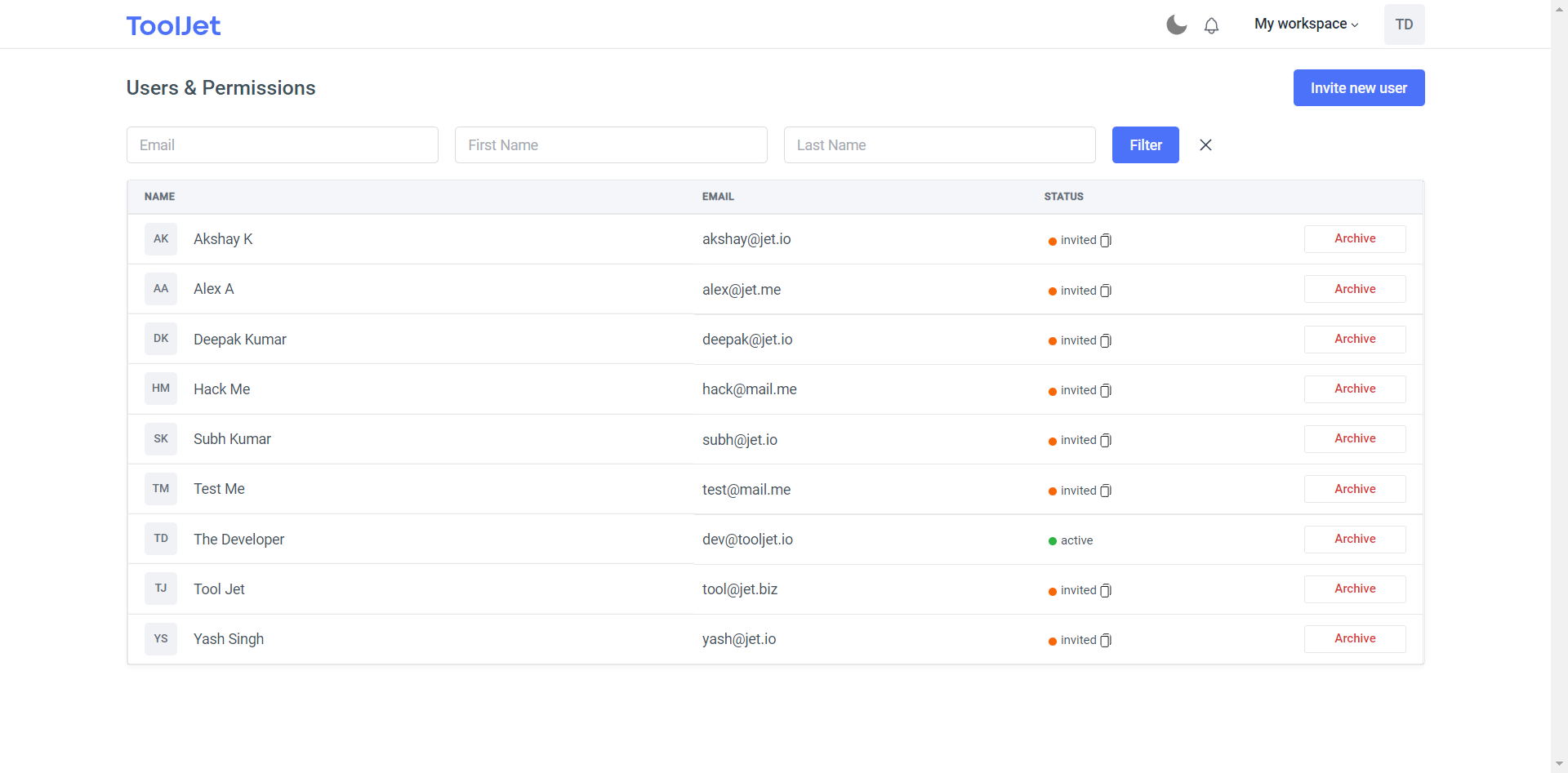Click the STATUS column header
The image size is (1568, 773).
[x=1063, y=197]
